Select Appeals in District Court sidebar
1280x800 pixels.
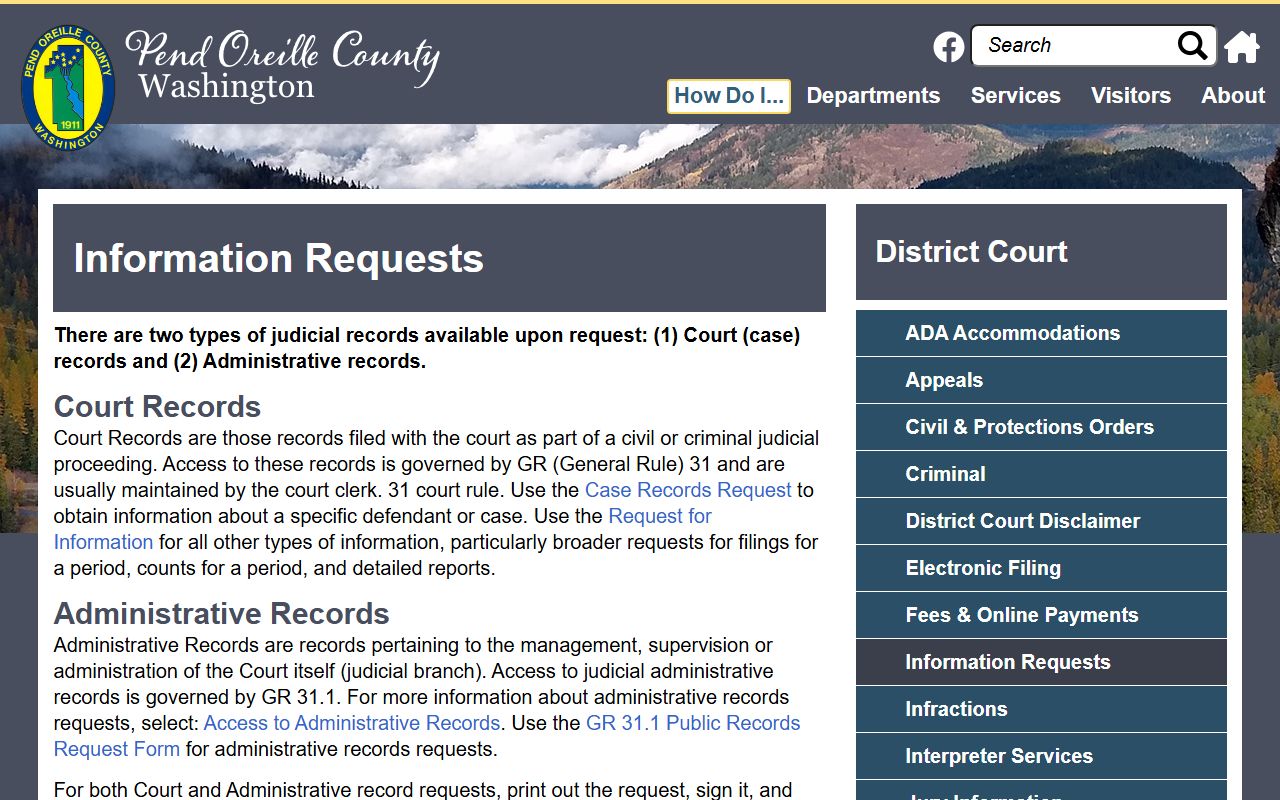pyautogui.click(x=1041, y=380)
